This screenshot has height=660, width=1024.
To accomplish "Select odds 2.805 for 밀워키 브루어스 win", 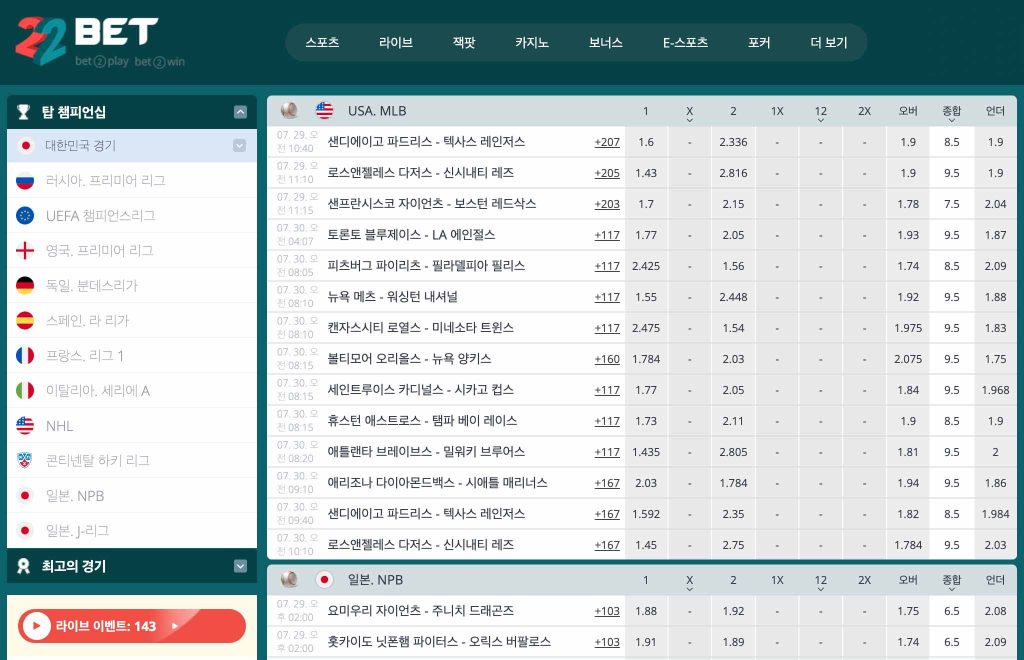I will 733,452.
